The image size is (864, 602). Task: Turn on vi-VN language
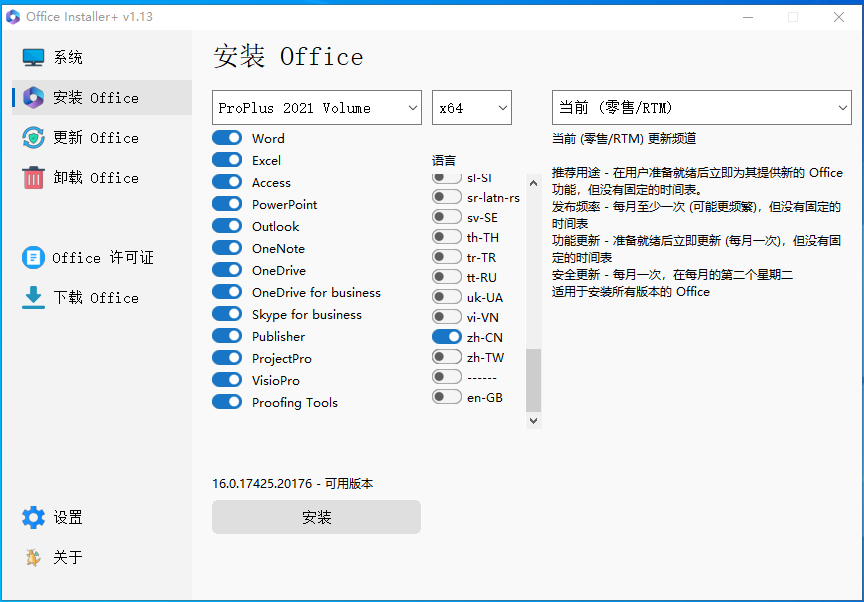(447, 317)
